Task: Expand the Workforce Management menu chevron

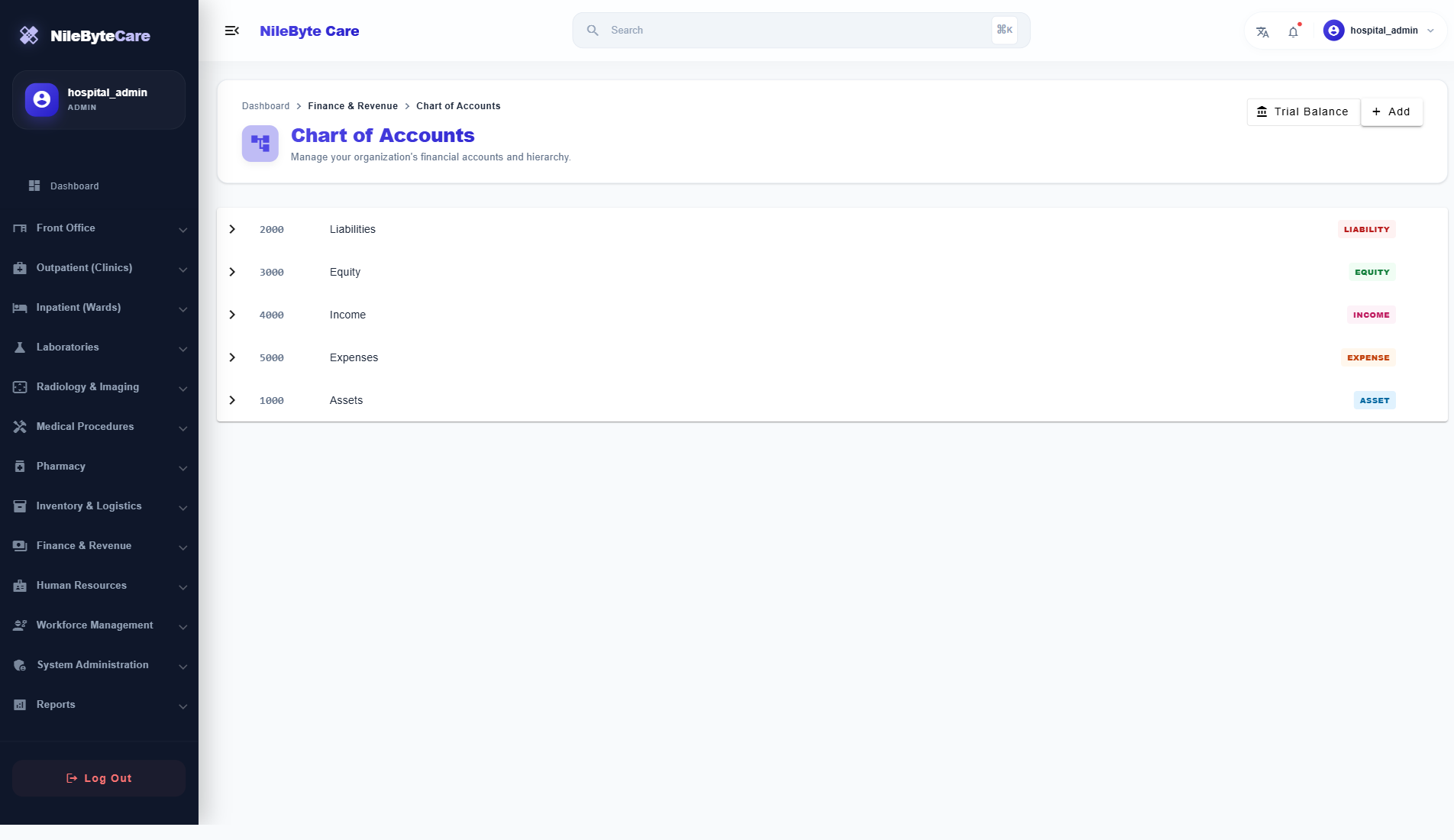Action: pyautogui.click(x=183, y=627)
